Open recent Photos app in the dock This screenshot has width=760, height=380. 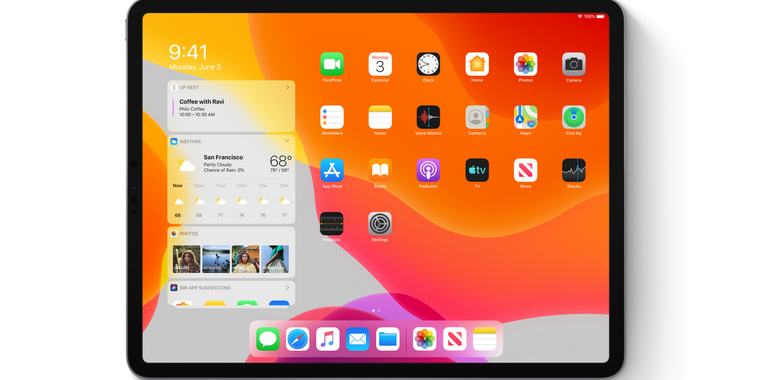coord(425,339)
